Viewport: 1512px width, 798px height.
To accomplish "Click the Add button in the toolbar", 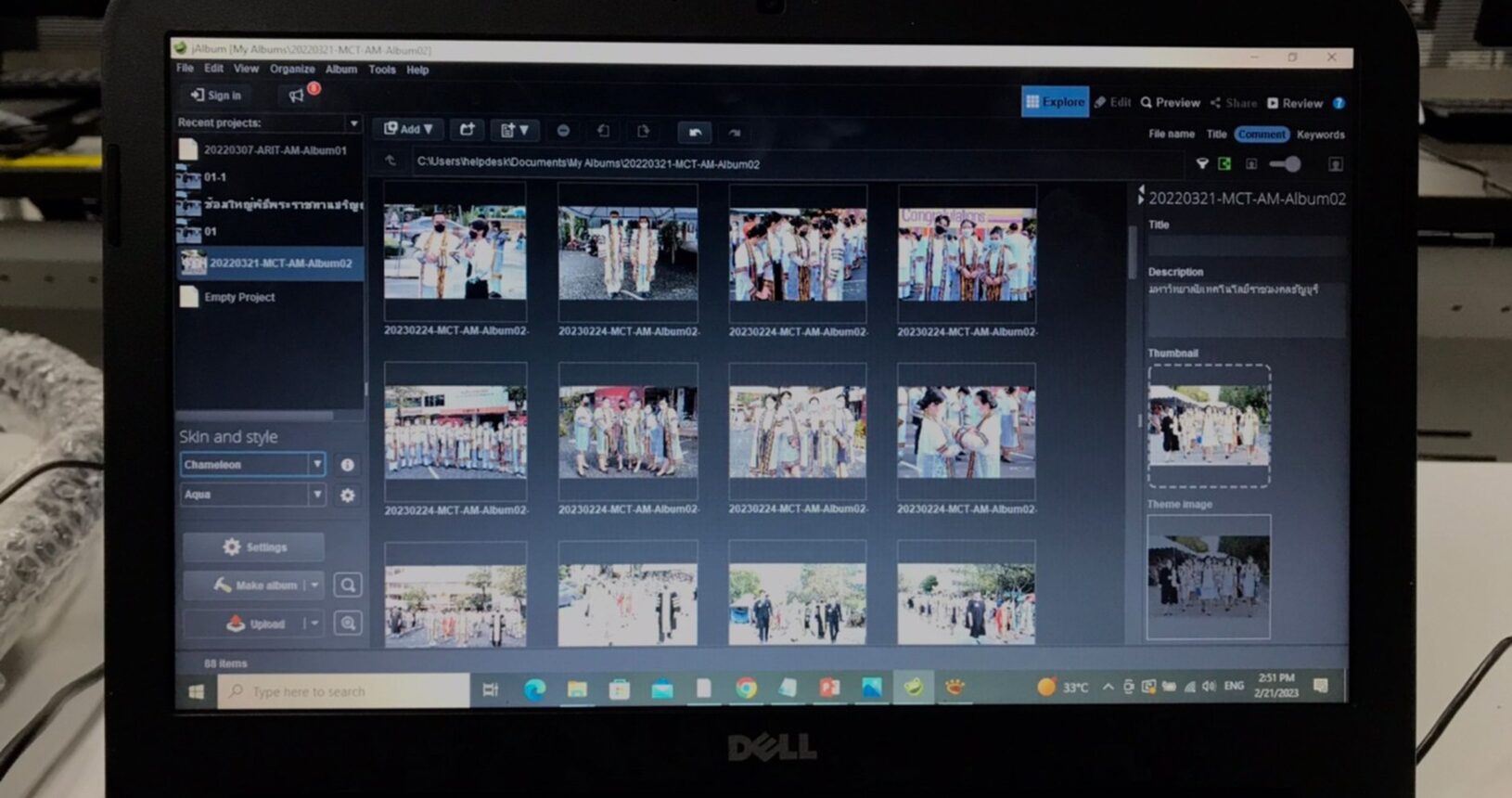I will tap(408, 130).
